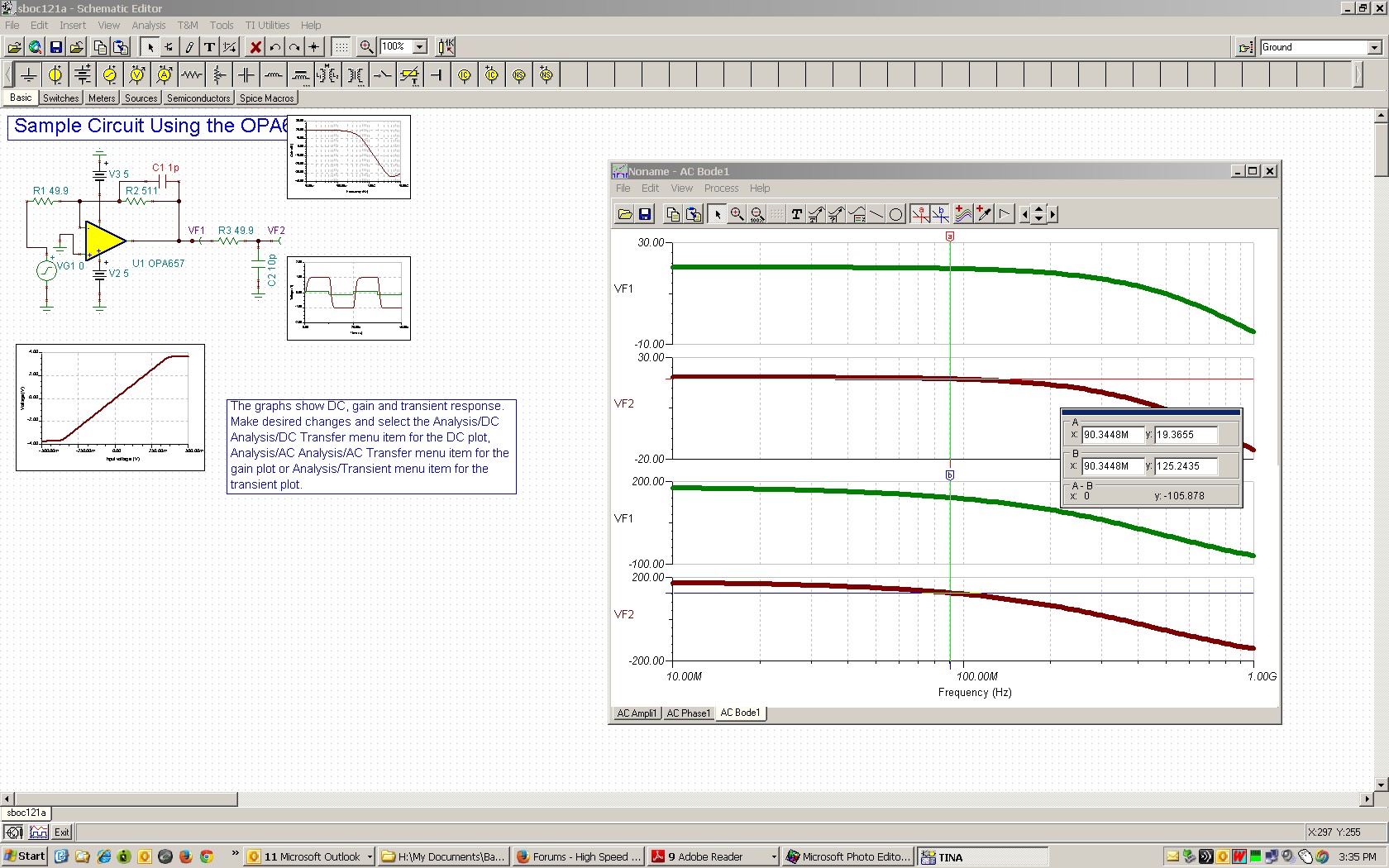Expand the Adobe Reader taskbar group

click(774, 857)
